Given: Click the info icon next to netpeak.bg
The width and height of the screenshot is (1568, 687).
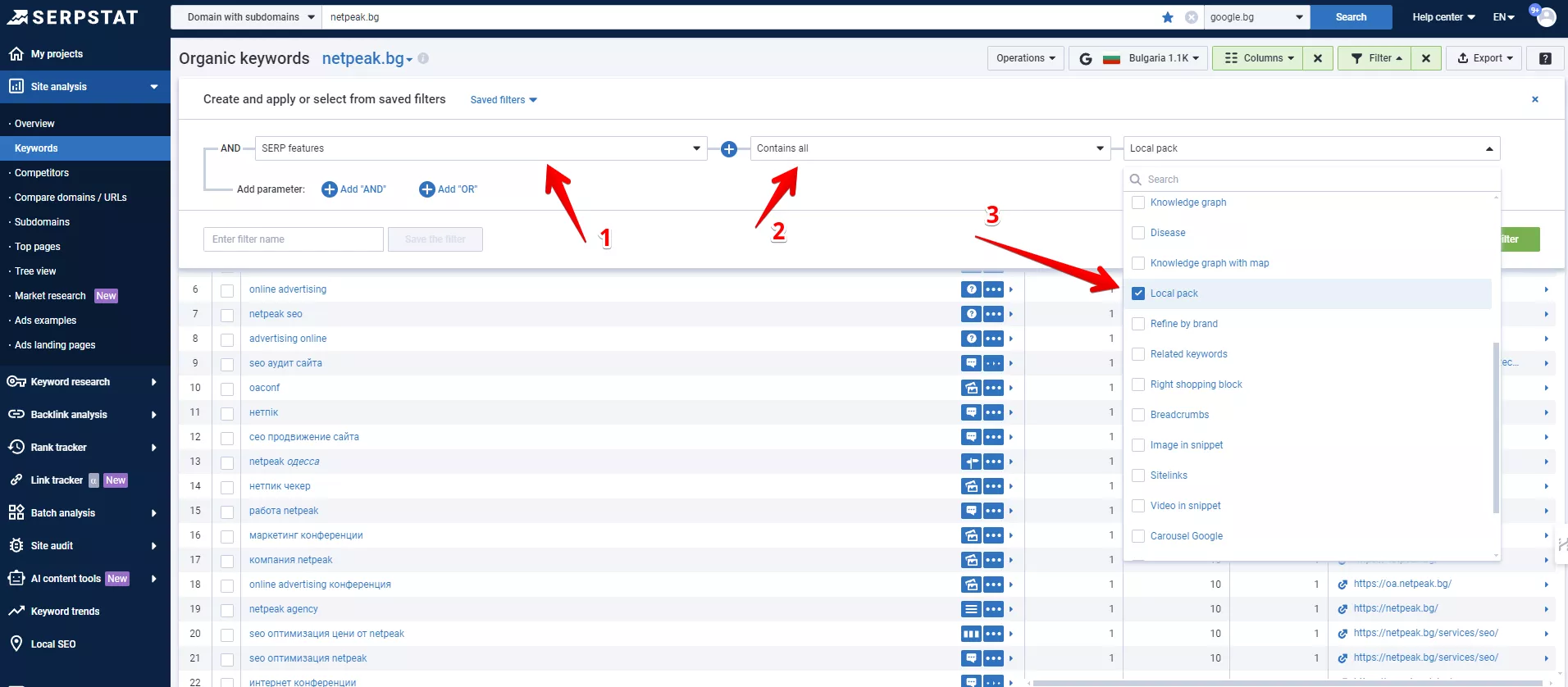Looking at the screenshot, I should click(x=423, y=58).
